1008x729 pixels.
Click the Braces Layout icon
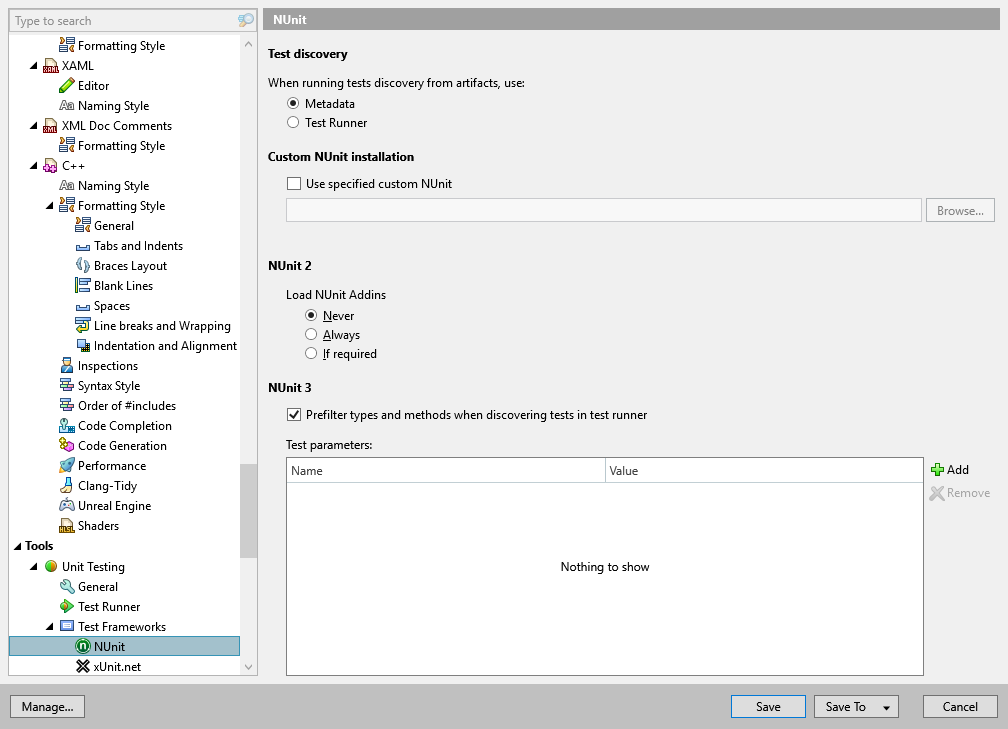pos(82,266)
